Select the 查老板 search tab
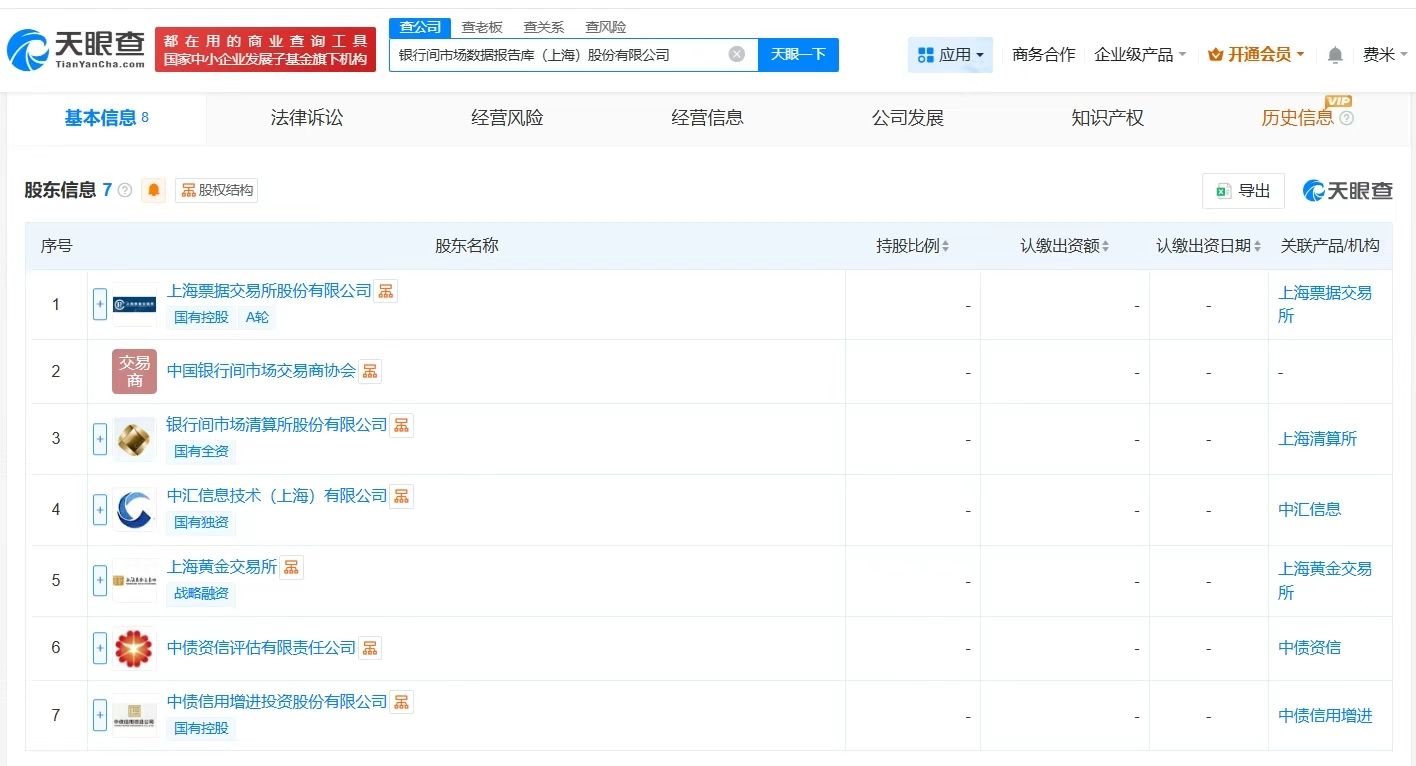1416x766 pixels. (482, 27)
